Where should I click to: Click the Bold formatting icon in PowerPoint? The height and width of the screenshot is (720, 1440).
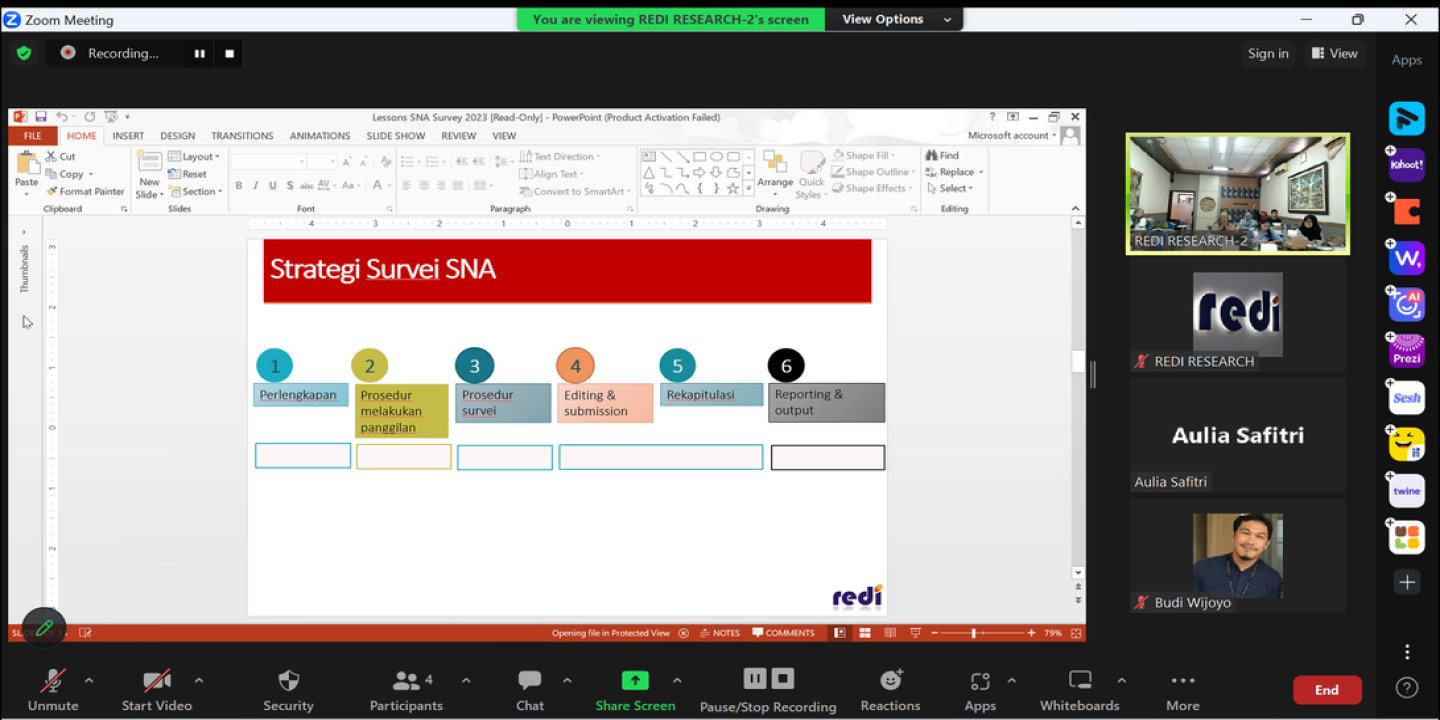tap(239, 185)
